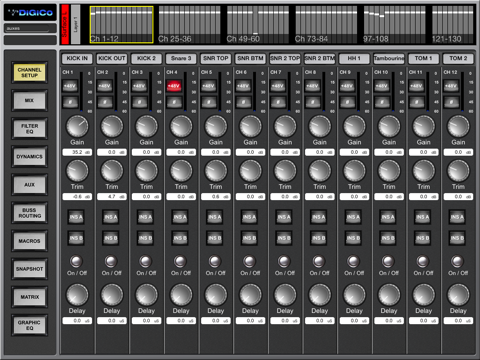Click the phase icon on CH 4
The width and height of the screenshot is (480, 360).
pyautogui.click(x=174, y=102)
